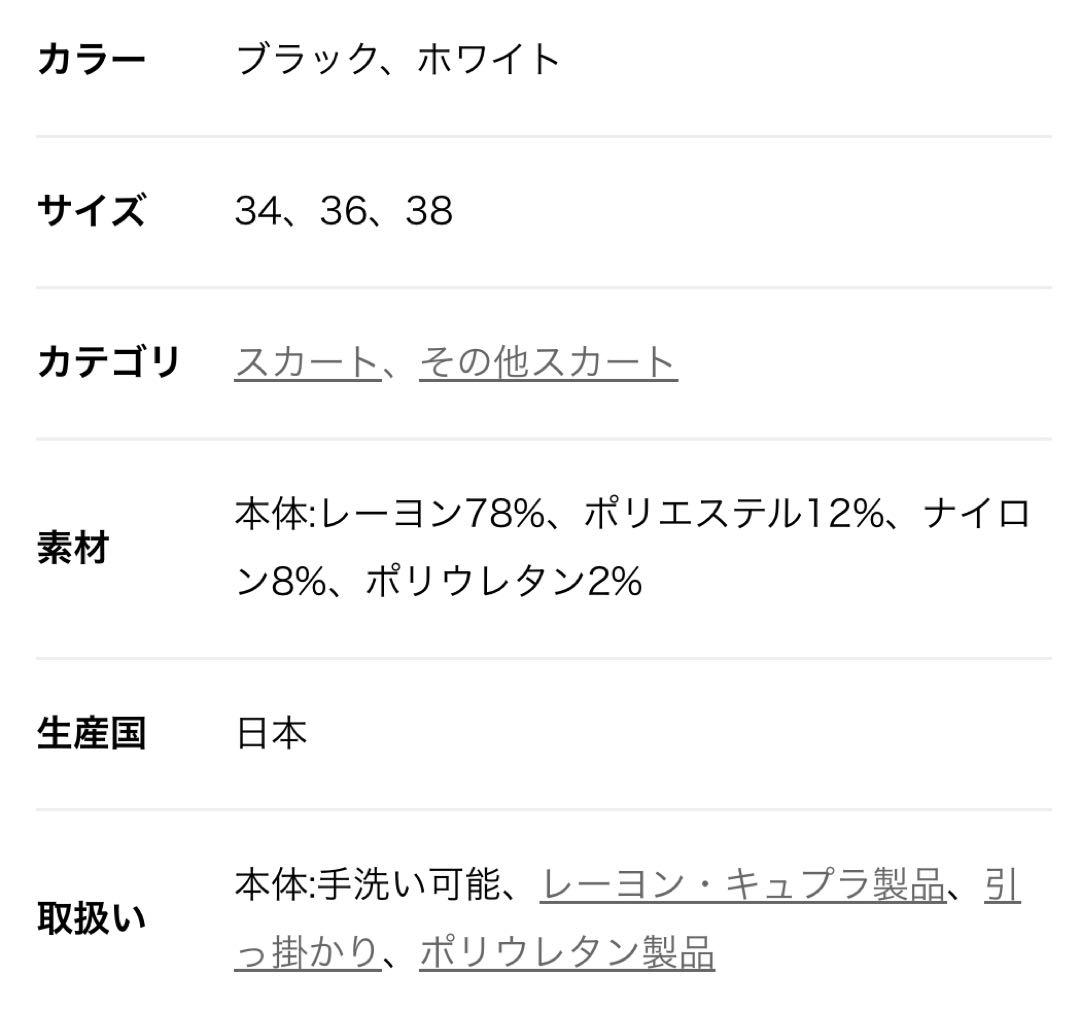This screenshot has width=1080, height=1023.
Task: Click the サイズ row label
Action: point(92,211)
